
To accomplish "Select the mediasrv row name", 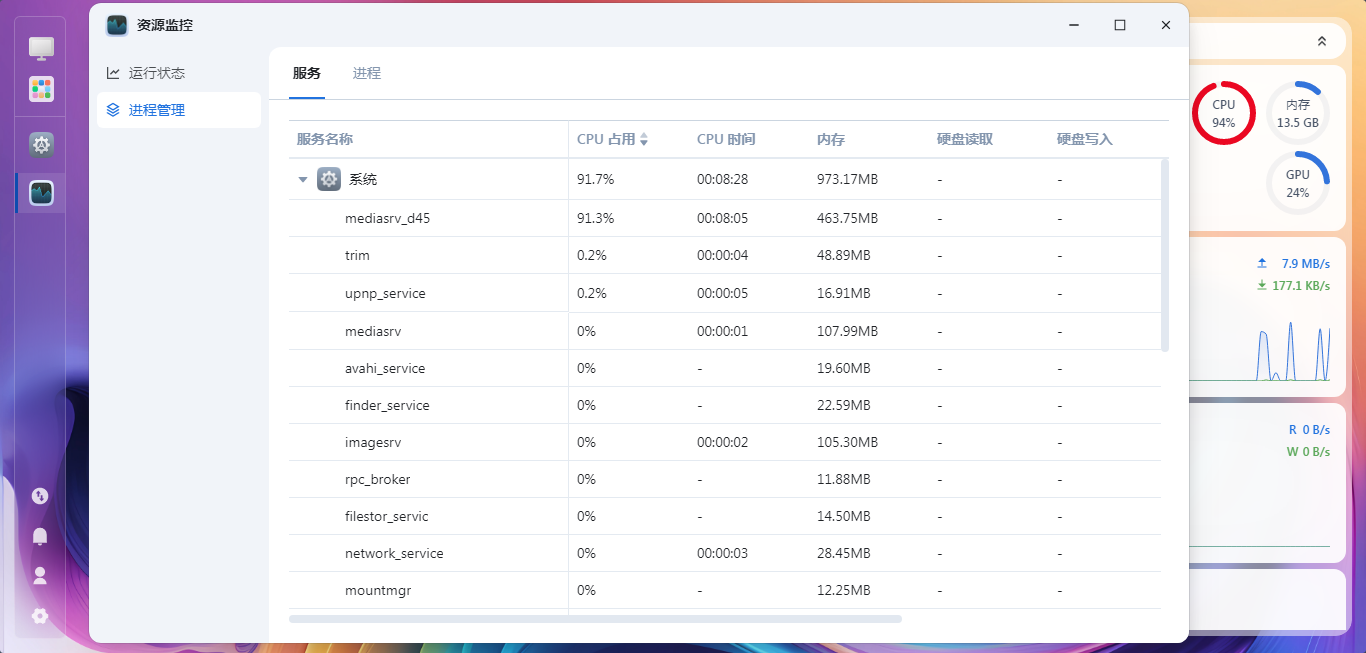I will 373,331.
